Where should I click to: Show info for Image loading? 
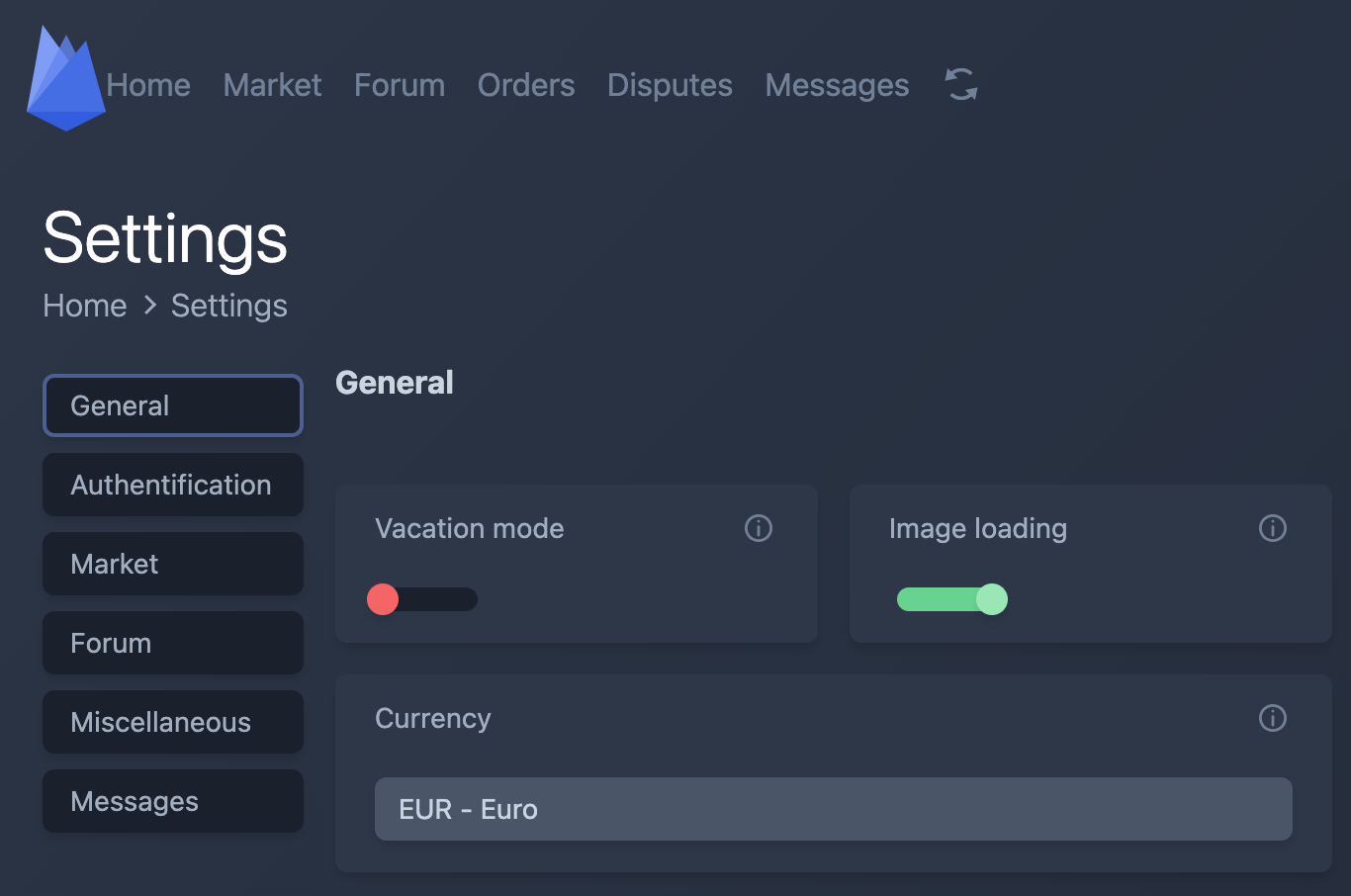(1273, 529)
